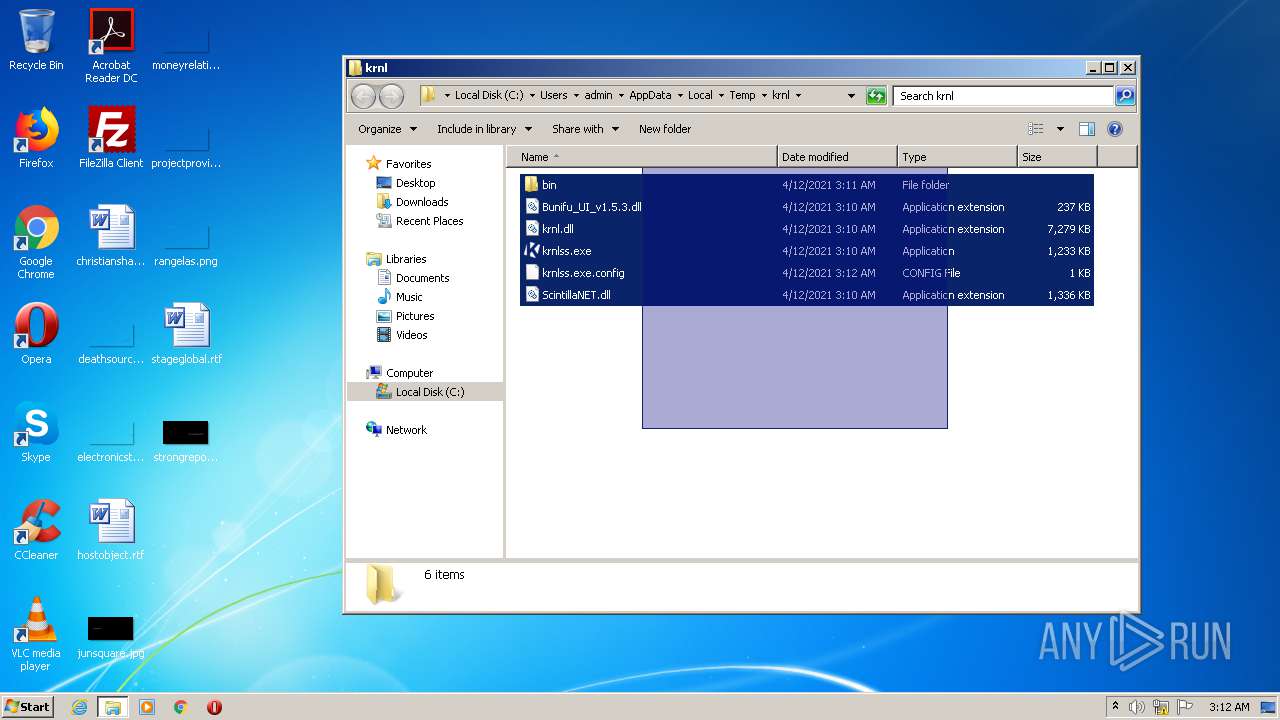Open the Opera icon in taskbar
The width and height of the screenshot is (1280, 720).
[214, 707]
